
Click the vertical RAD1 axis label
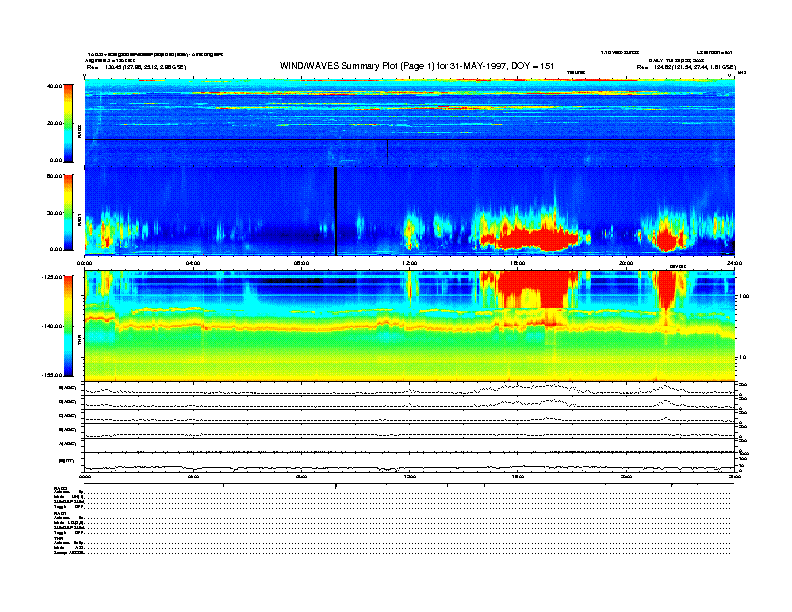(x=79, y=219)
